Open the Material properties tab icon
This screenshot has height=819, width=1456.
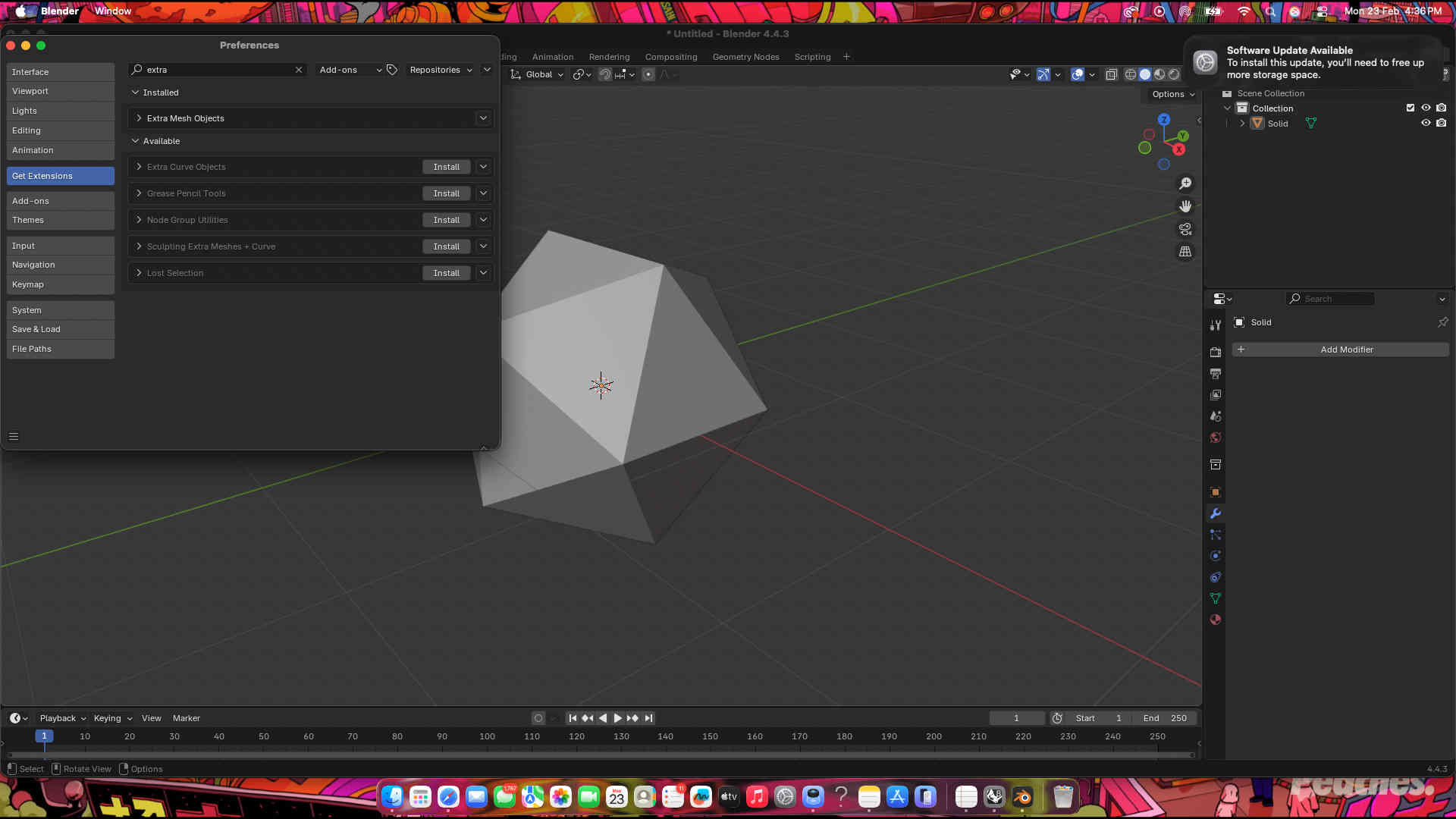[x=1216, y=620]
